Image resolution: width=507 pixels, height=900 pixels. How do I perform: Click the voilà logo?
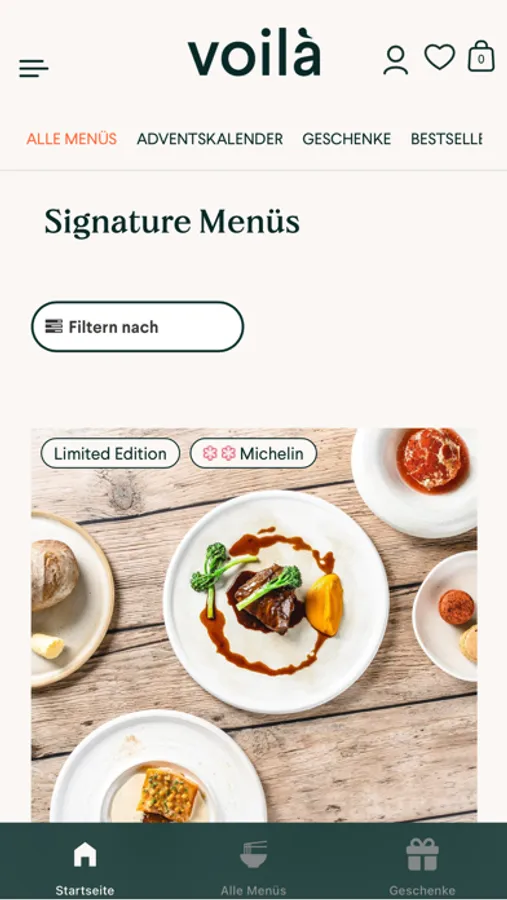(254, 52)
